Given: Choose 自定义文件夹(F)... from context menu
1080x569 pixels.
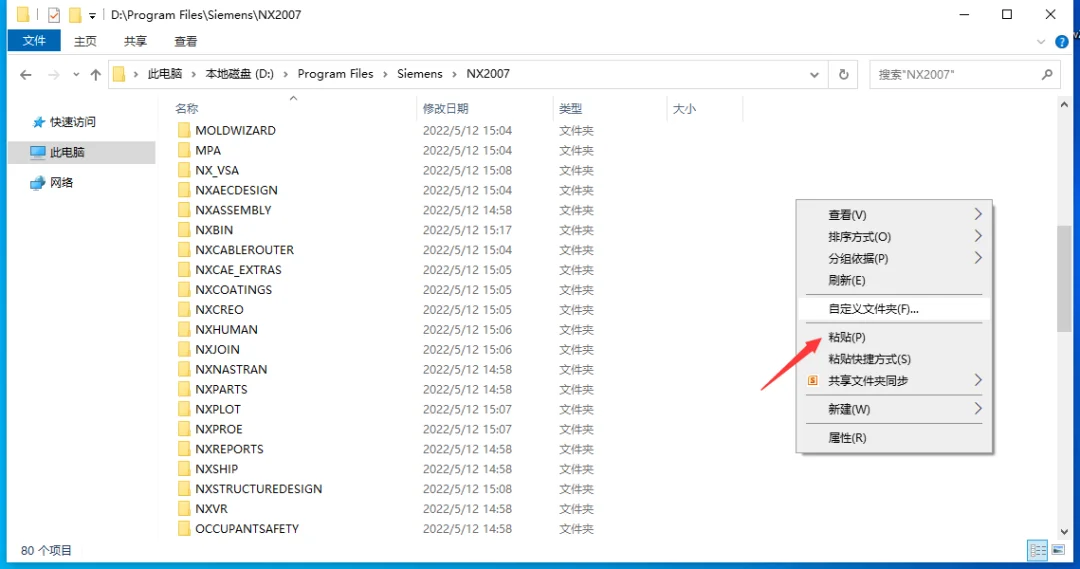Looking at the screenshot, I should [x=894, y=309].
